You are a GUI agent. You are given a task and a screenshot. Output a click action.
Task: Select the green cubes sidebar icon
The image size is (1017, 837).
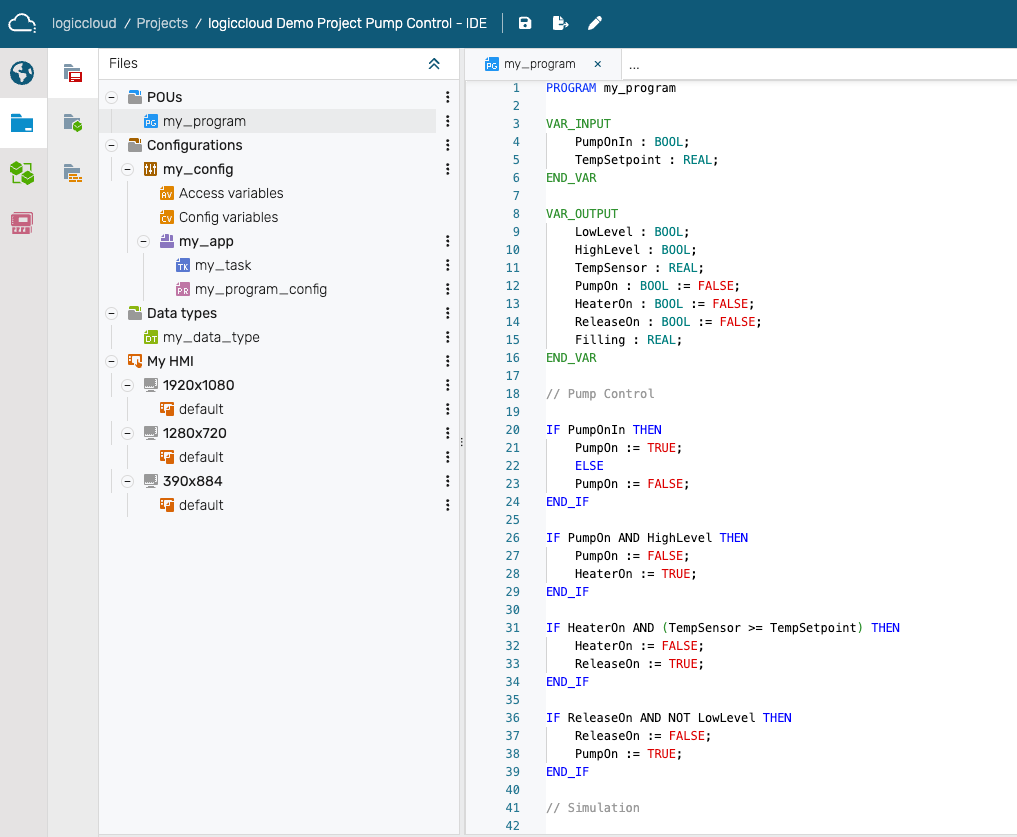click(22, 173)
